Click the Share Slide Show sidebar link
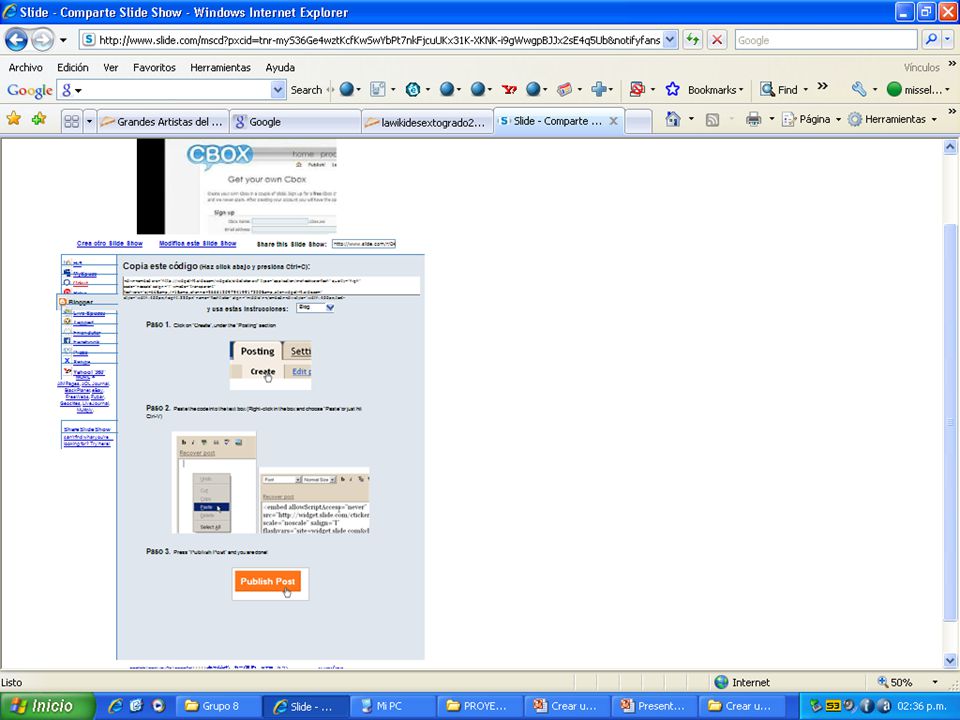Viewport: 960px width, 720px height. tap(88, 430)
